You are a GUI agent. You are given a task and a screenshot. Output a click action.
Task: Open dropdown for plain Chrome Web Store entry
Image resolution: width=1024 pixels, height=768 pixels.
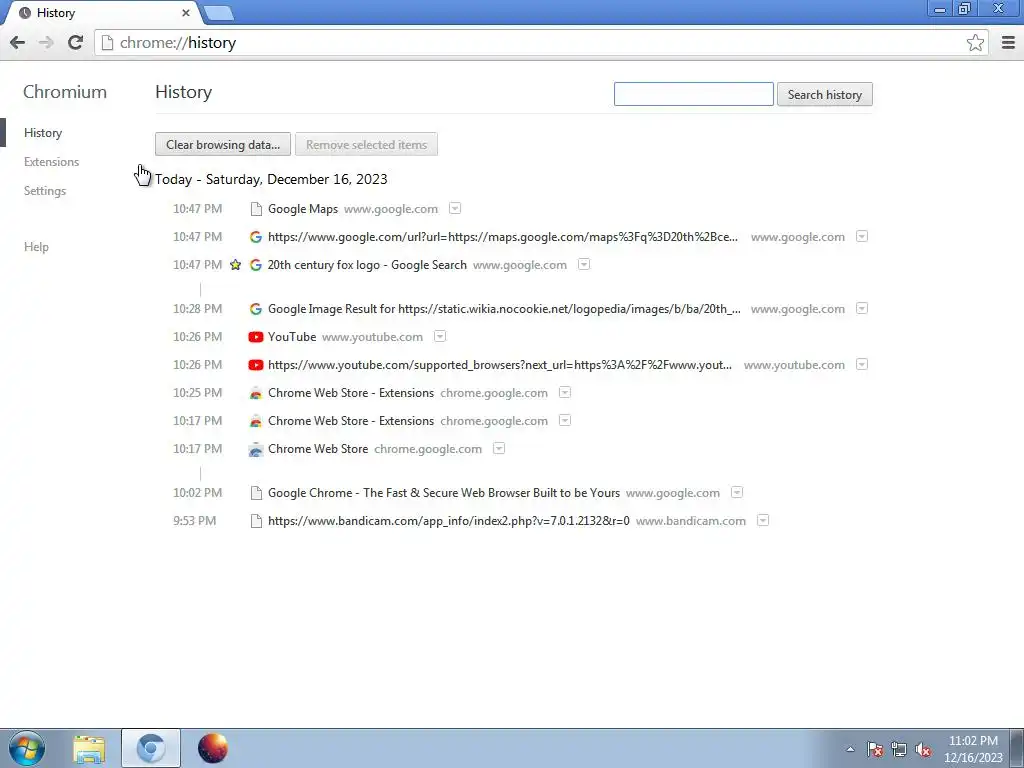click(x=499, y=449)
